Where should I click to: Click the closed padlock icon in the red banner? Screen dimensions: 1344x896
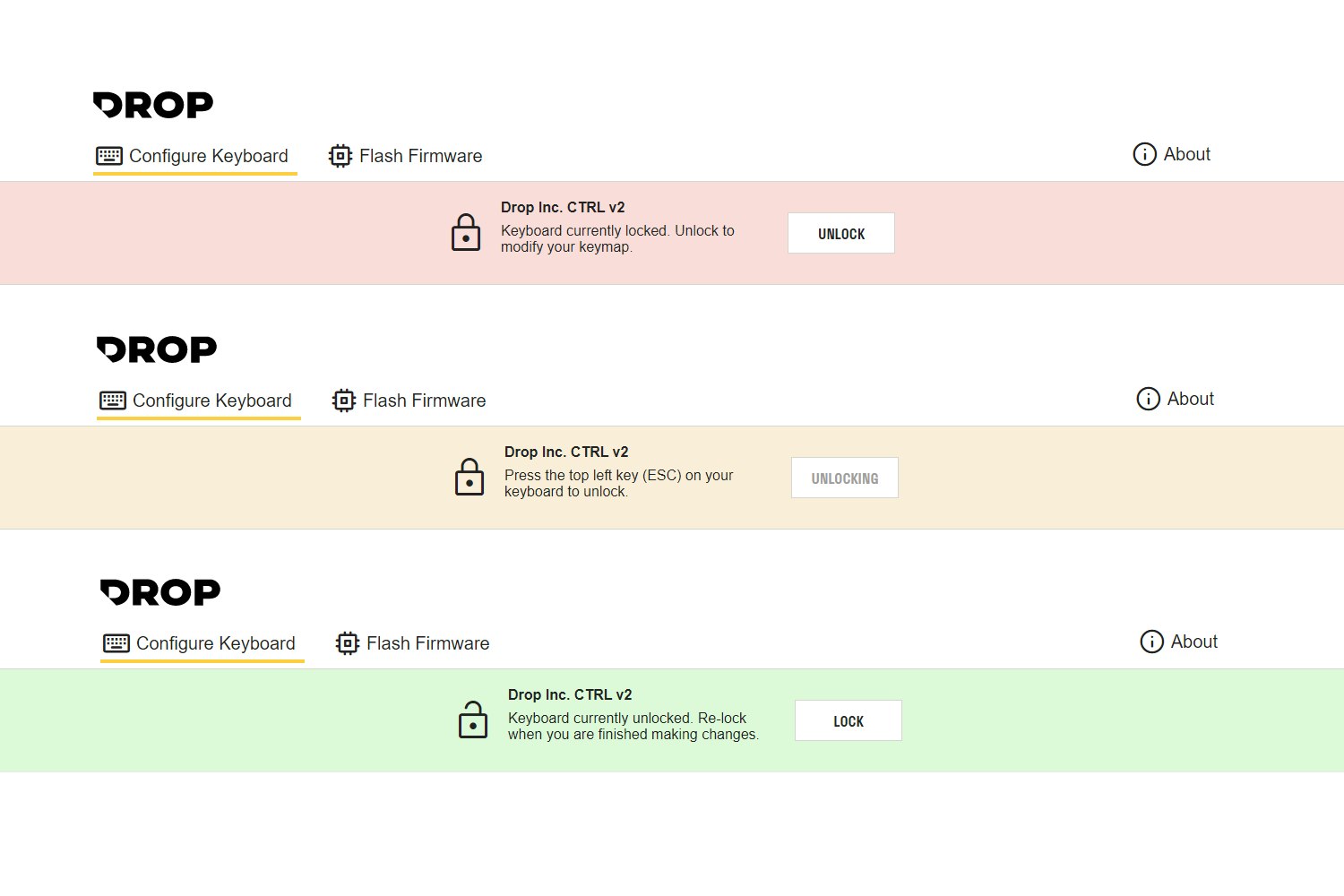coord(466,233)
